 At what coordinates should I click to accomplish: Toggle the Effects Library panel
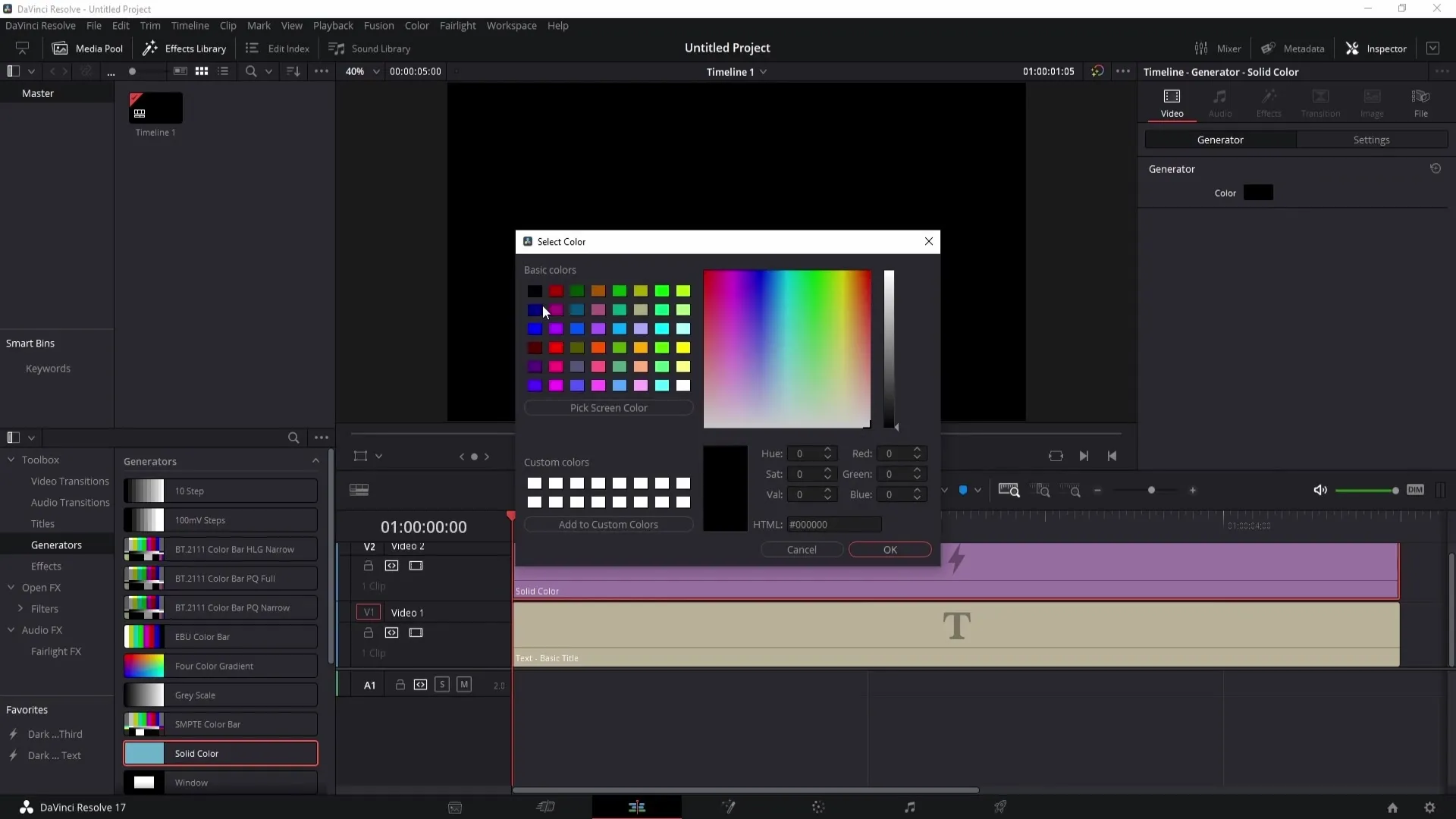point(184,49)
